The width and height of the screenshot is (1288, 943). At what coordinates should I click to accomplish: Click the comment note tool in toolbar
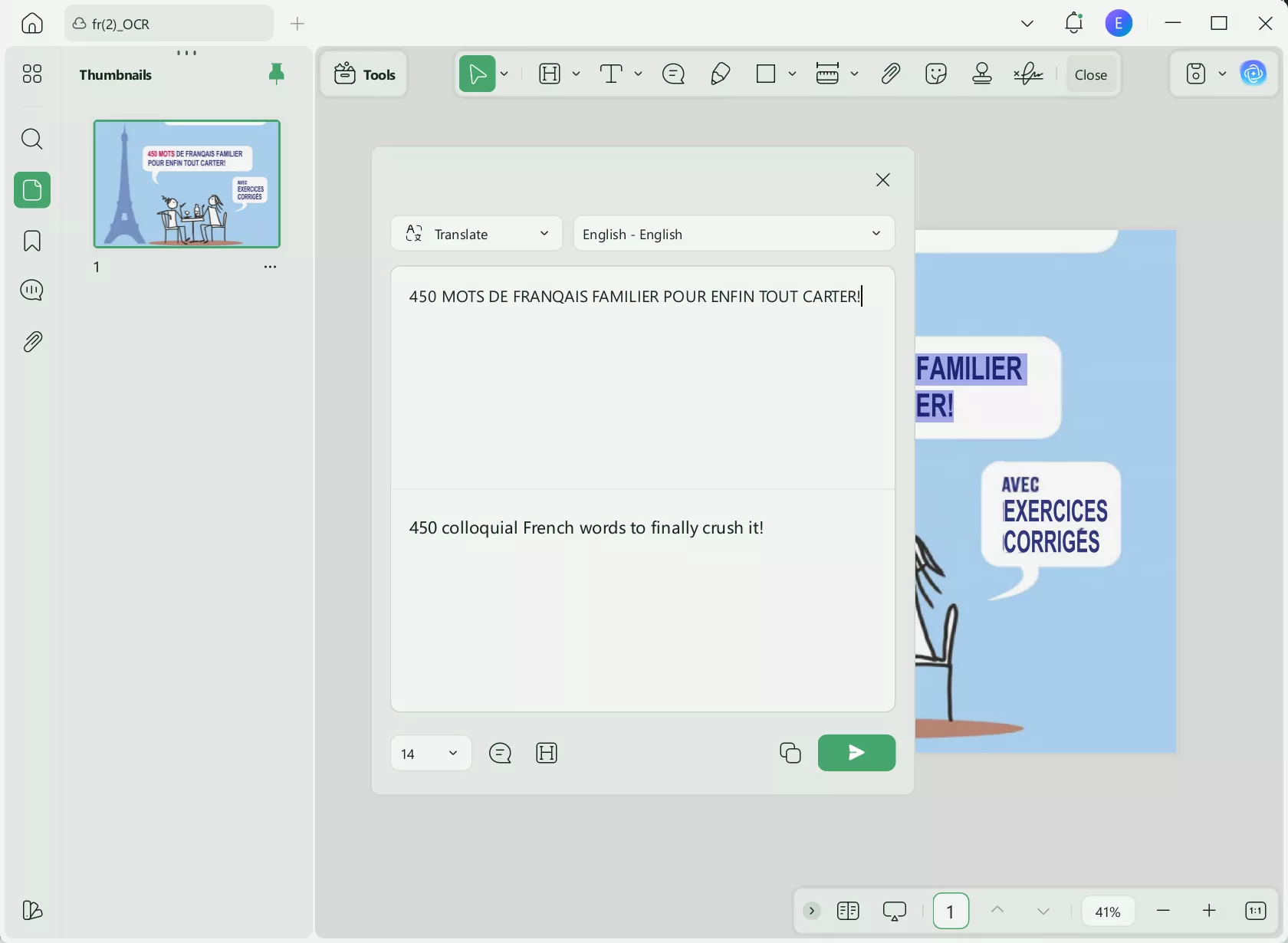click(x=673, y=74)
